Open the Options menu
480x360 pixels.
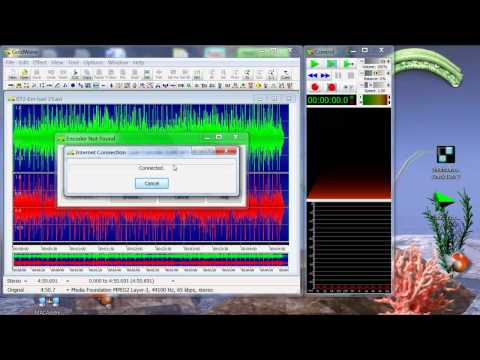(x=93, y=62)
